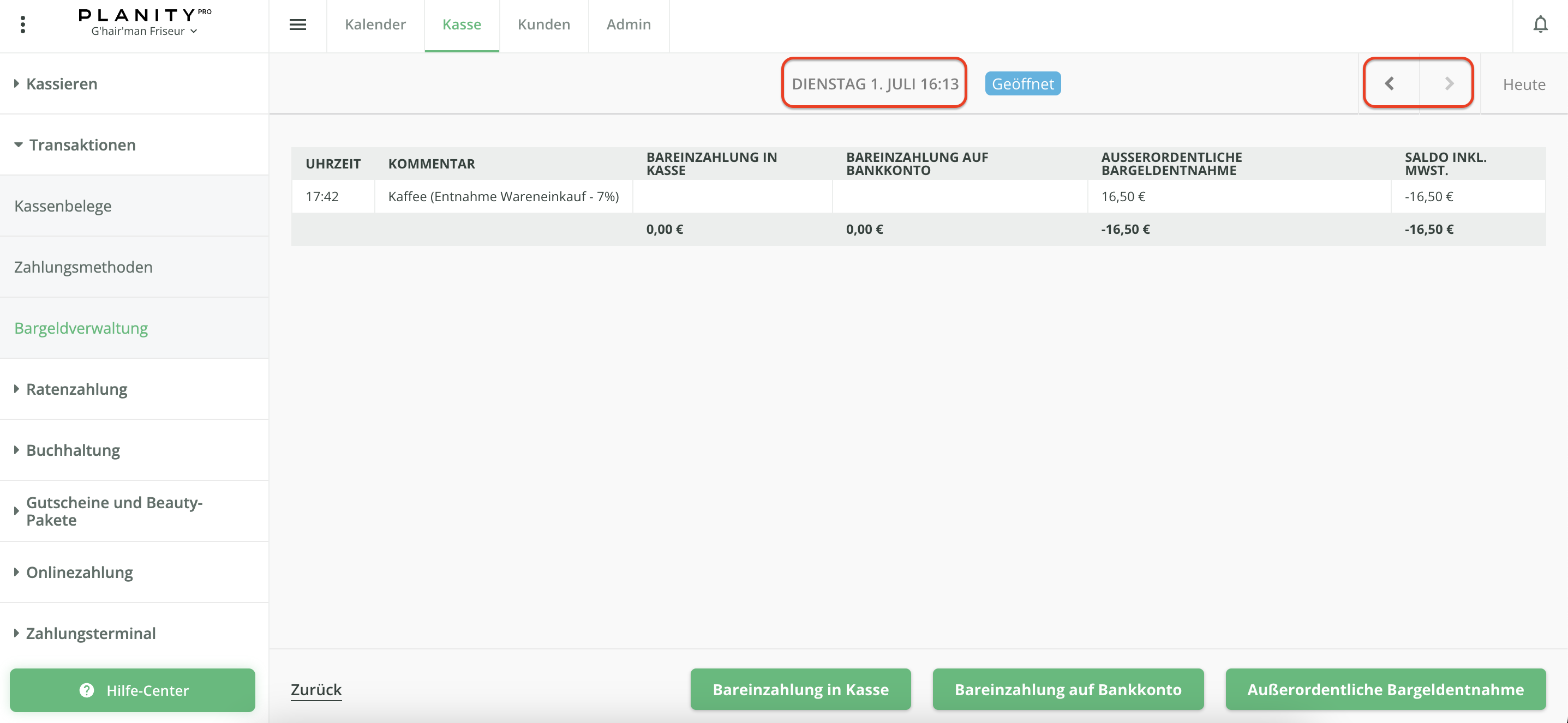Image resolution: width=1568 pixels, height=723 pixels.
Task: Expand the Onlinezahlung section
Action: [79, 572]
